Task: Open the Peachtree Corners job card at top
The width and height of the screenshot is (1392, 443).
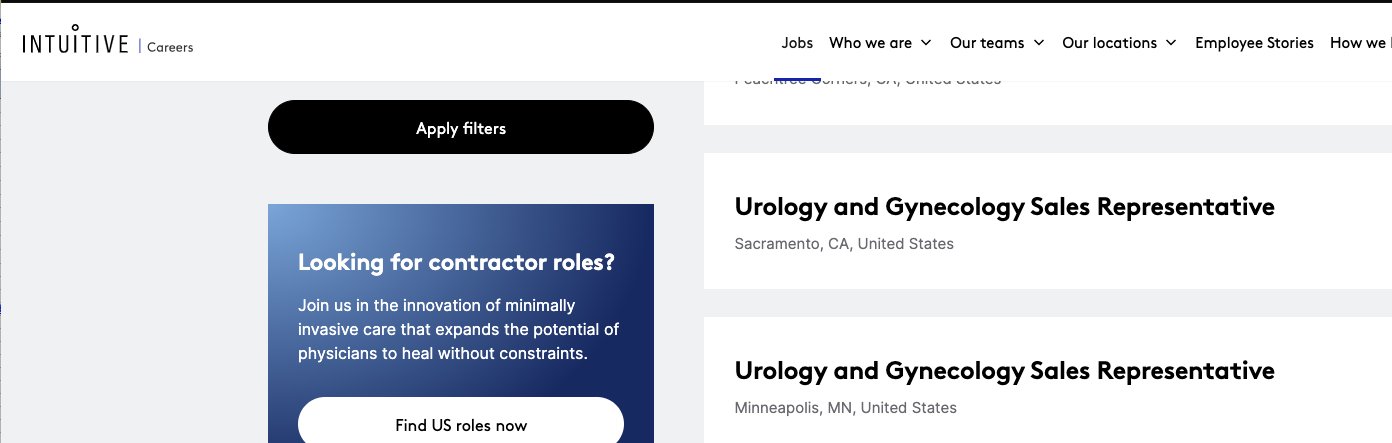Action: (x=1047, y=102)
